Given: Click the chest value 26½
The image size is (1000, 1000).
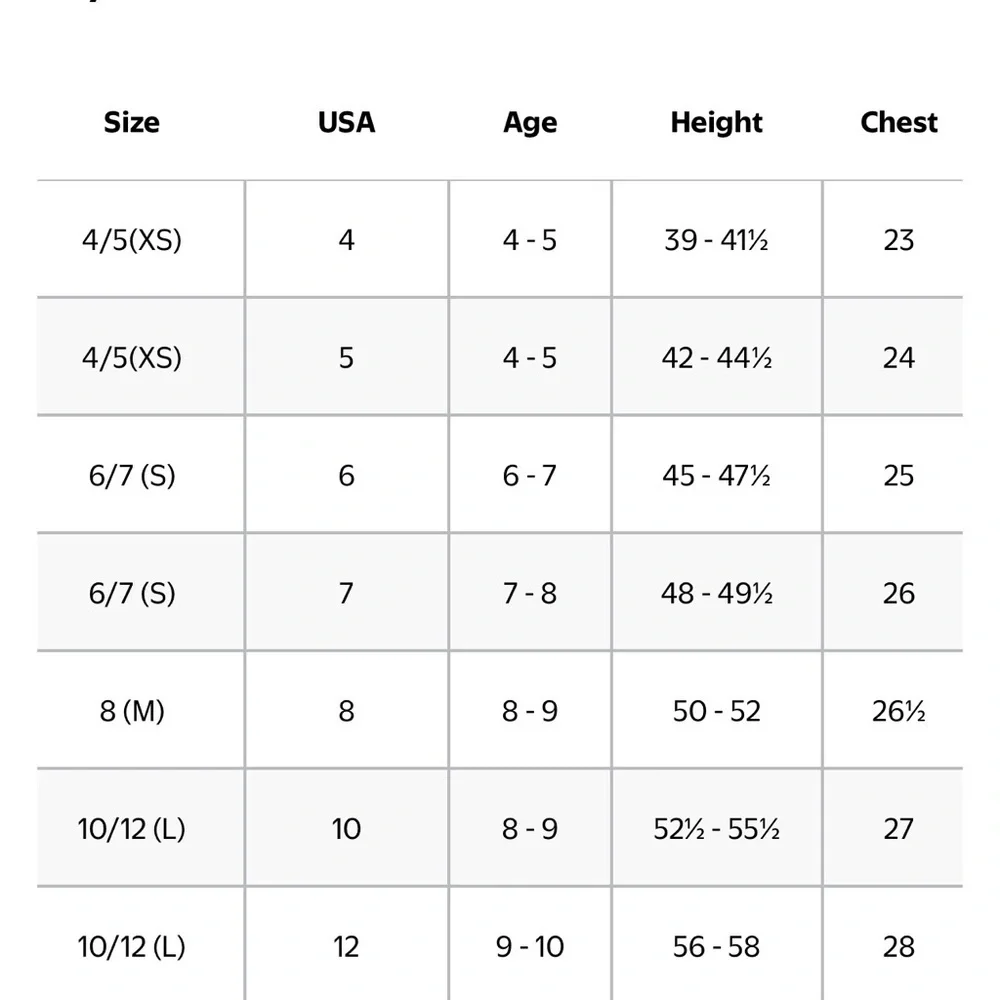Looking at the screenshot, I should pyautogui.click(x=899, y=710).
